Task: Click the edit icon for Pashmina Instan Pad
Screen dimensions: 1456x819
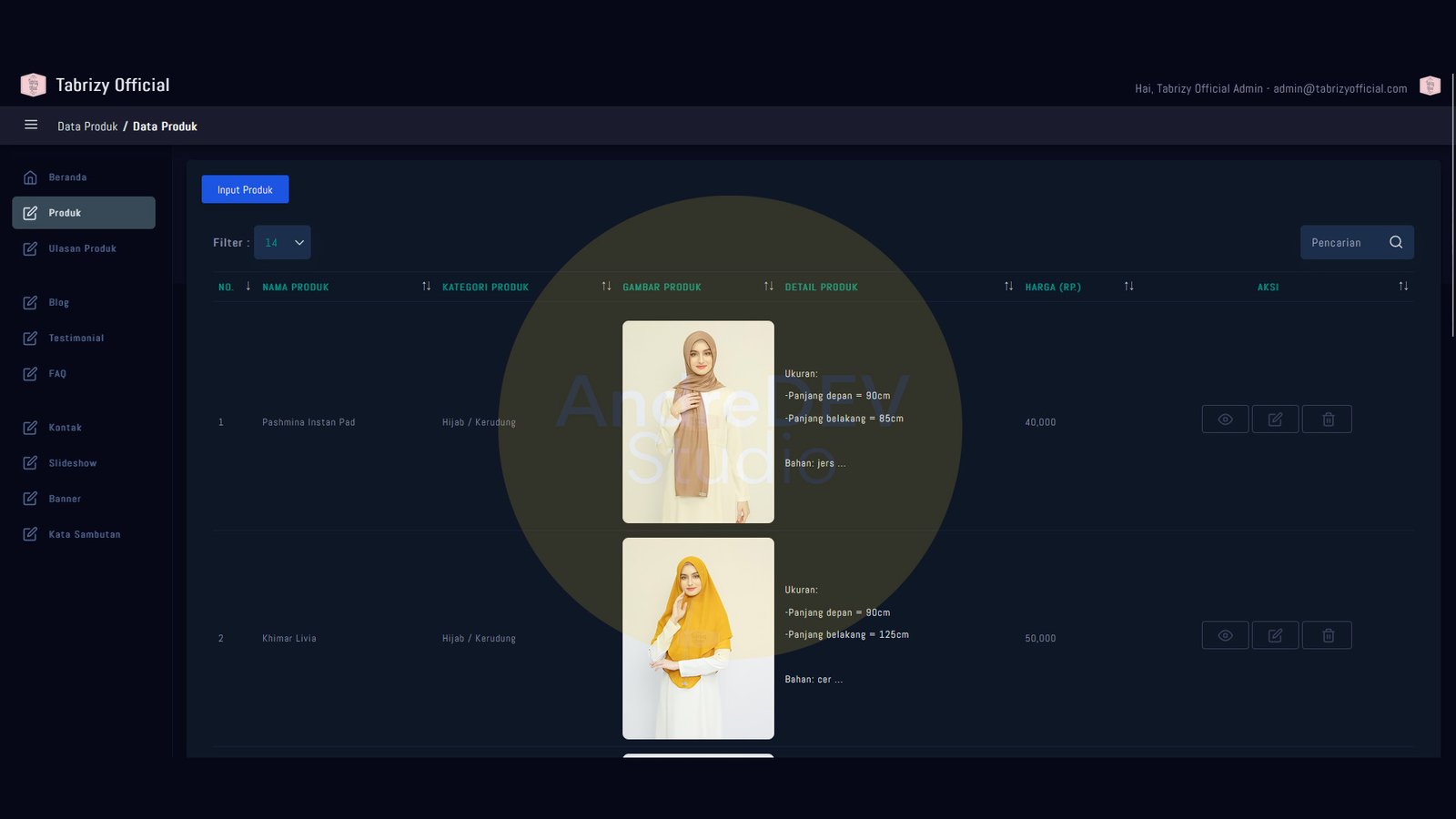Action: pos(1275,420)
